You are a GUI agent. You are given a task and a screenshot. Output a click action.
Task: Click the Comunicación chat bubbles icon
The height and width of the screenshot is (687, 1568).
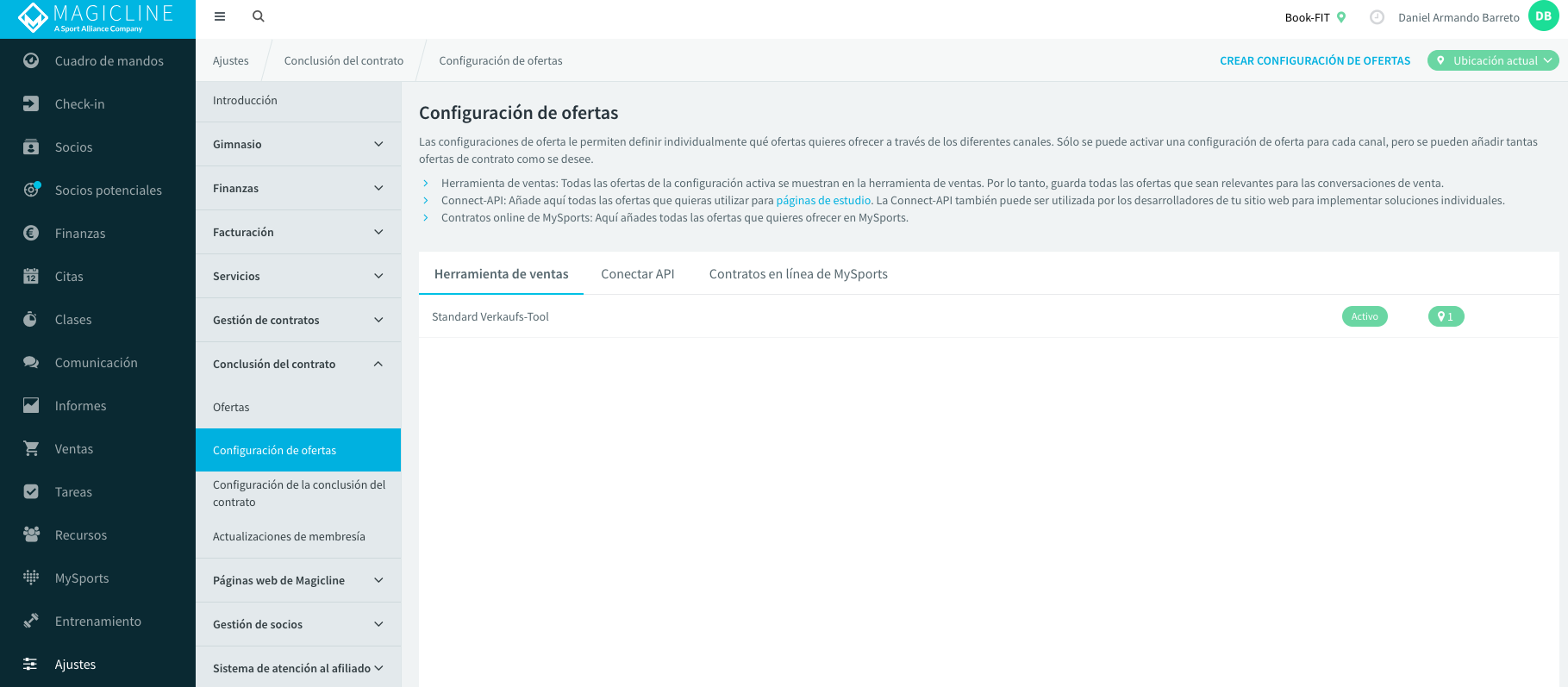point(31,362)
